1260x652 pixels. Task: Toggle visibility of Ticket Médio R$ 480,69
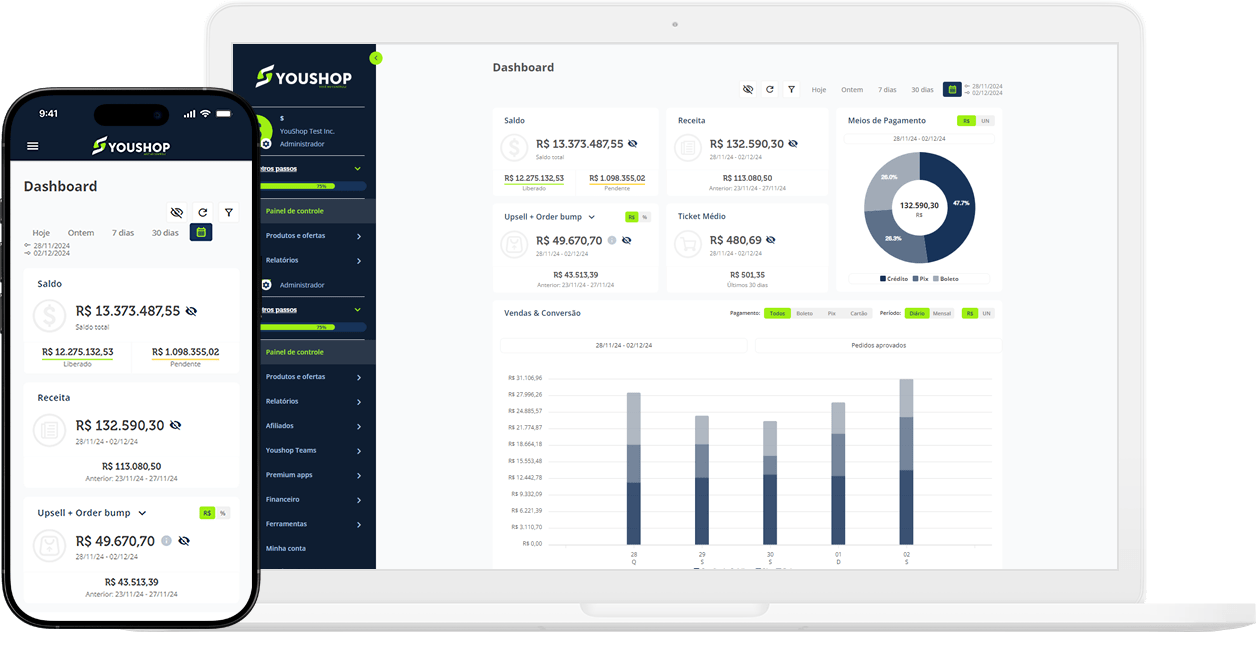click(771, 240)
